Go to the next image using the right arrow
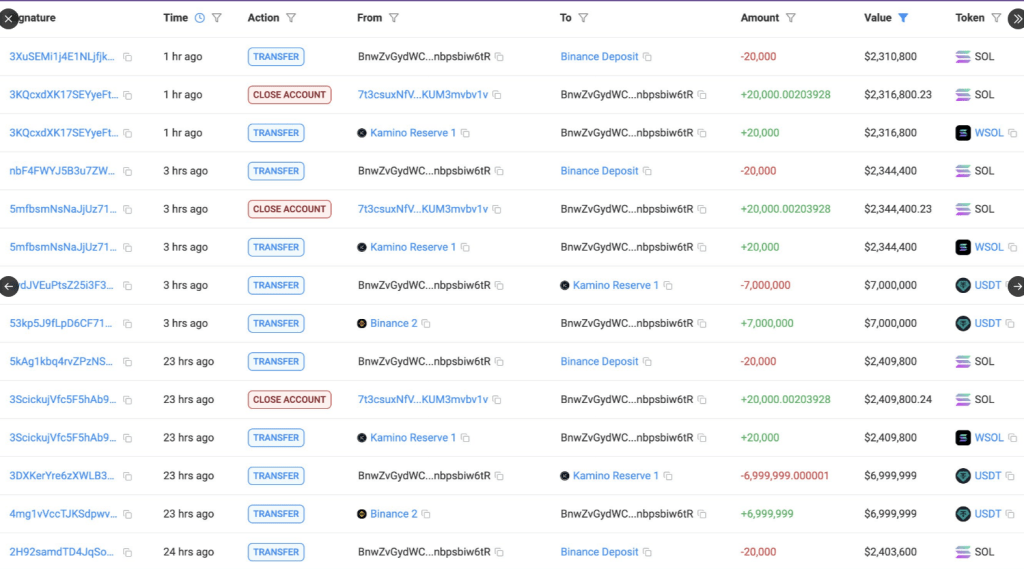The image size is (1024, 569). (x=1016, y=286)
